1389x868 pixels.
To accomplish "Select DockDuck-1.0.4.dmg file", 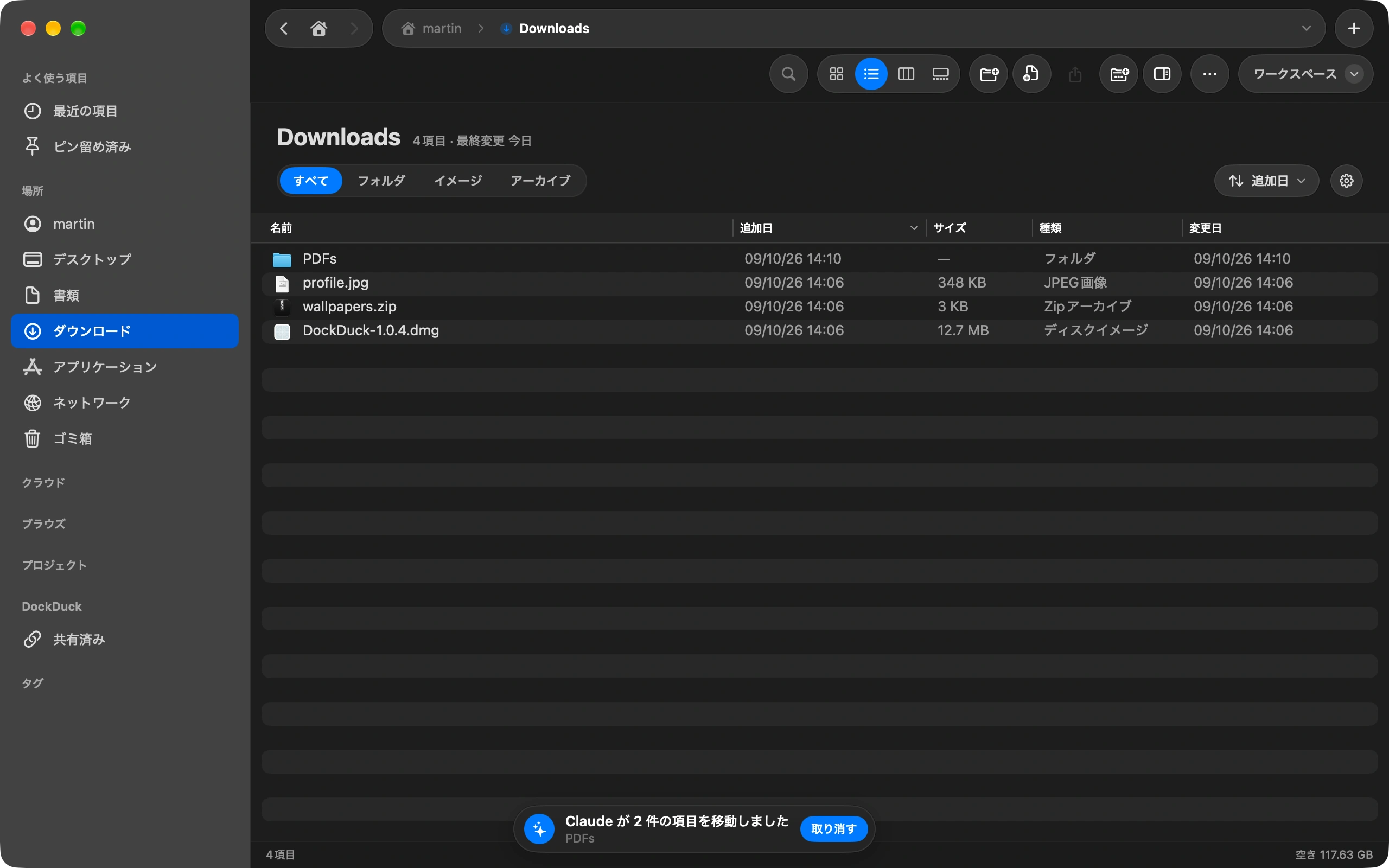I will (820, 331).
